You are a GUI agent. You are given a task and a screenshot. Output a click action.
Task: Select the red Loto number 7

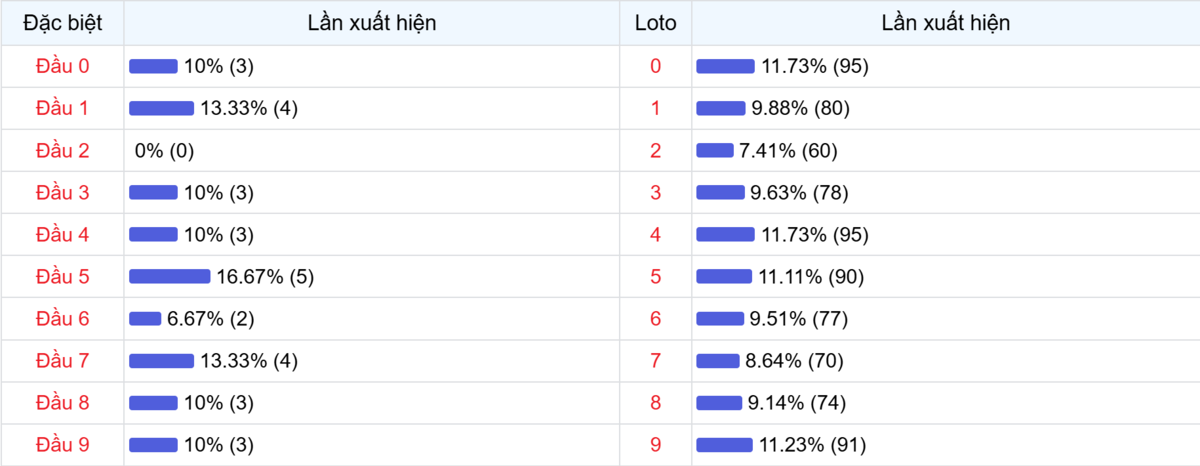click(655, 360)
